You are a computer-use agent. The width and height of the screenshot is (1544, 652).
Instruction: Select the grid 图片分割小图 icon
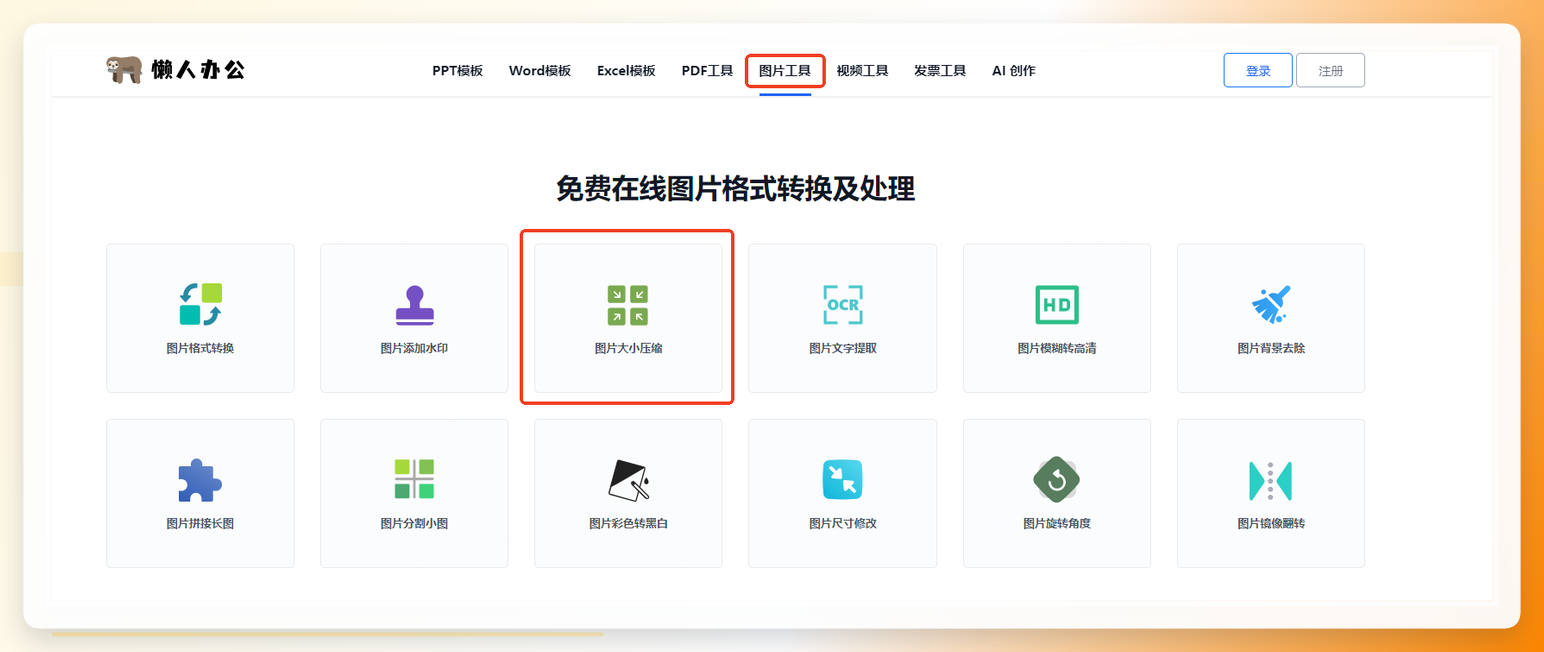414,480
